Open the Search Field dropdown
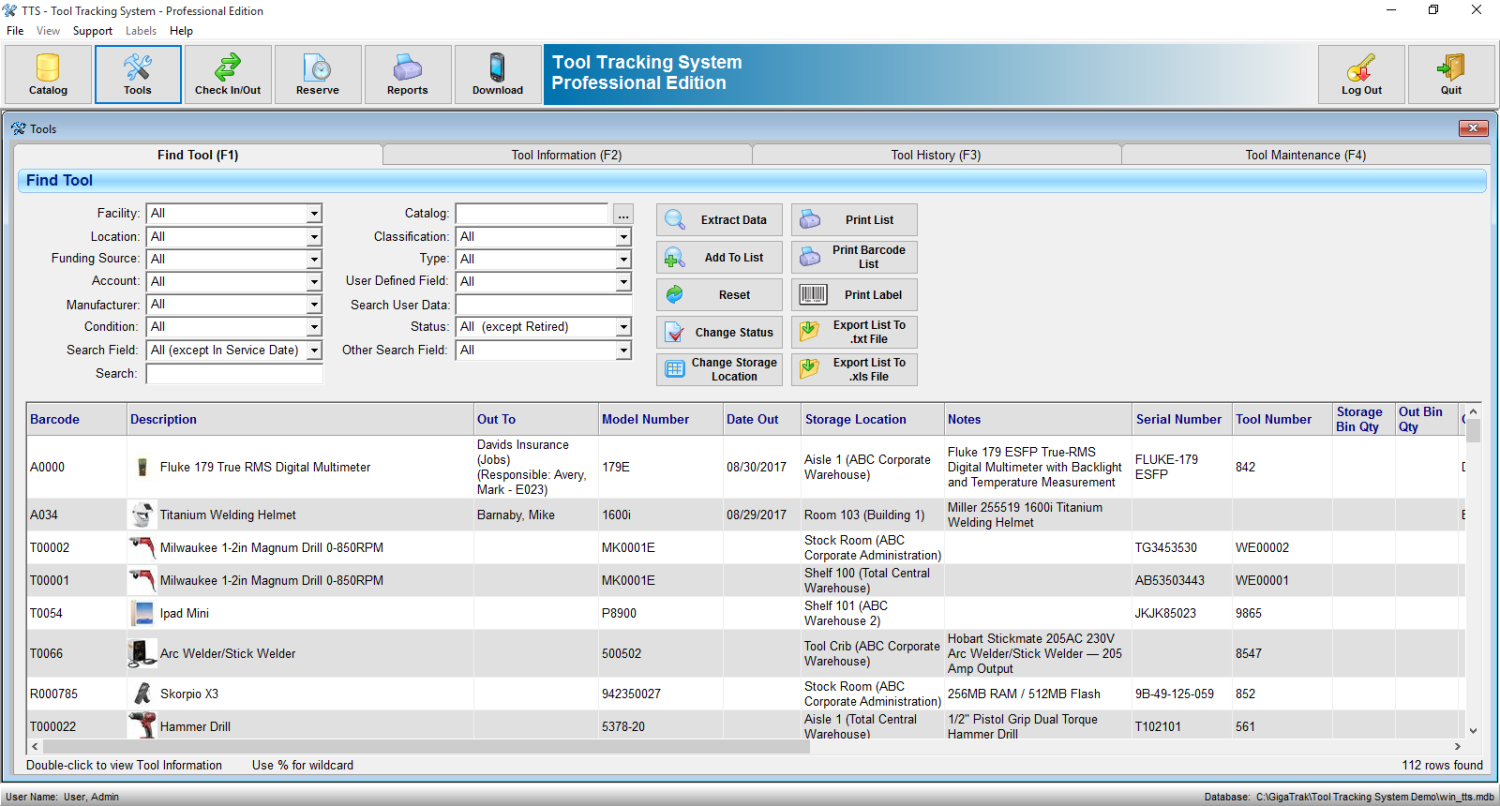Viewport: 1500px width, 806px height. coord(316,350)
